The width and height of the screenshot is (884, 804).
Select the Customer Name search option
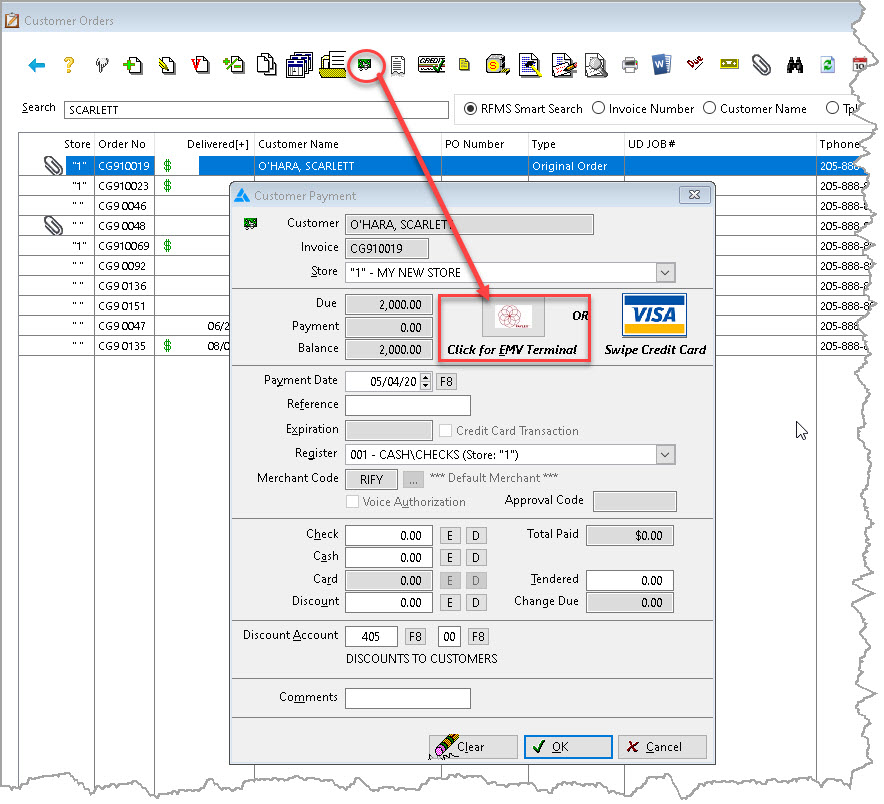tap(709, 108)
